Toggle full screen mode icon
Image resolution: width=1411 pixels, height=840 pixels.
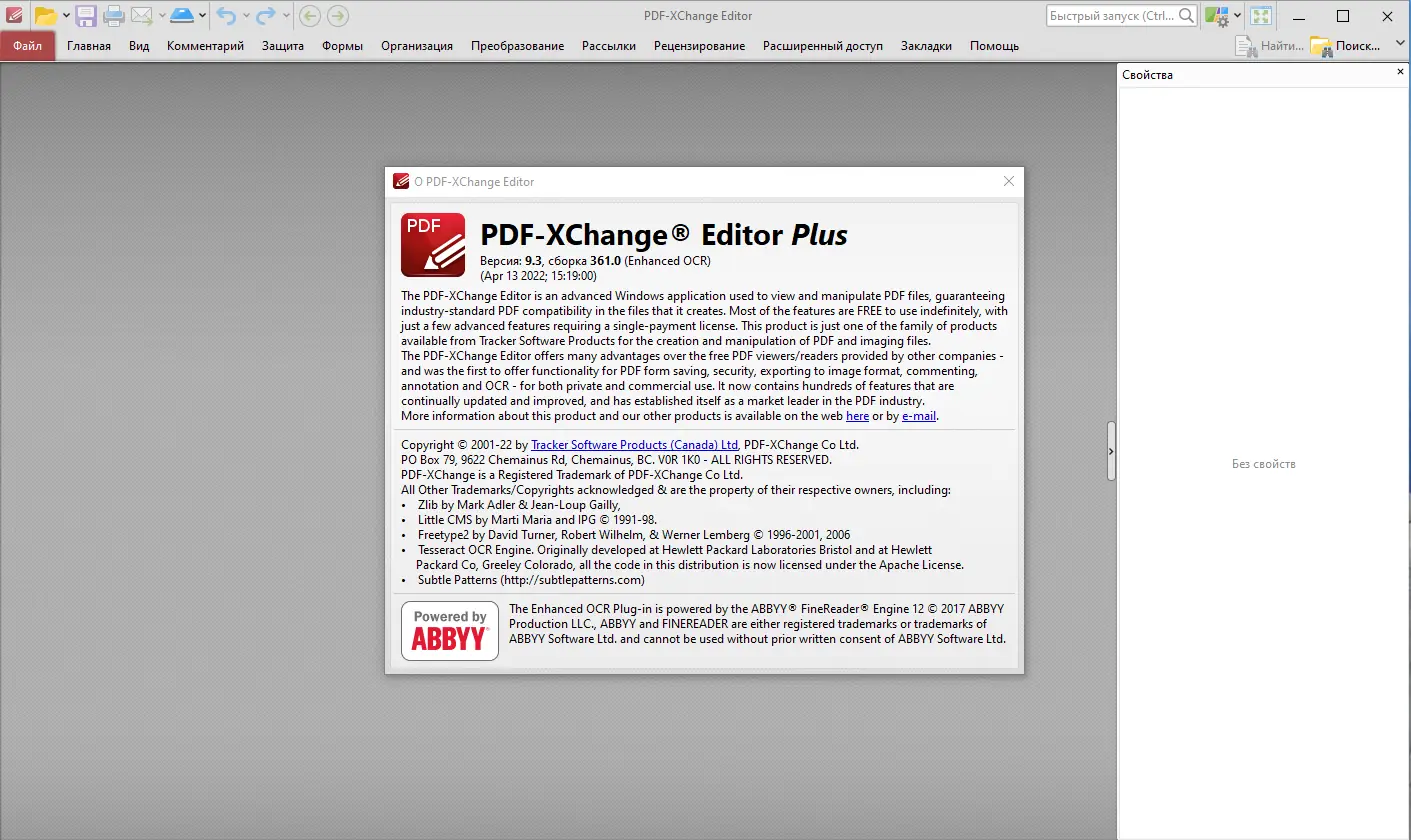point(1261,15)
